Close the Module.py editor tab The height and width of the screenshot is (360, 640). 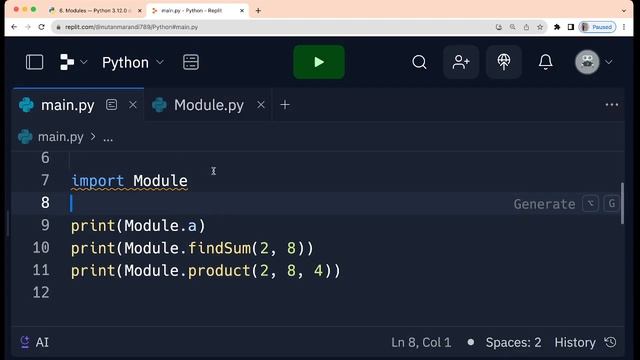coord(261,105)
